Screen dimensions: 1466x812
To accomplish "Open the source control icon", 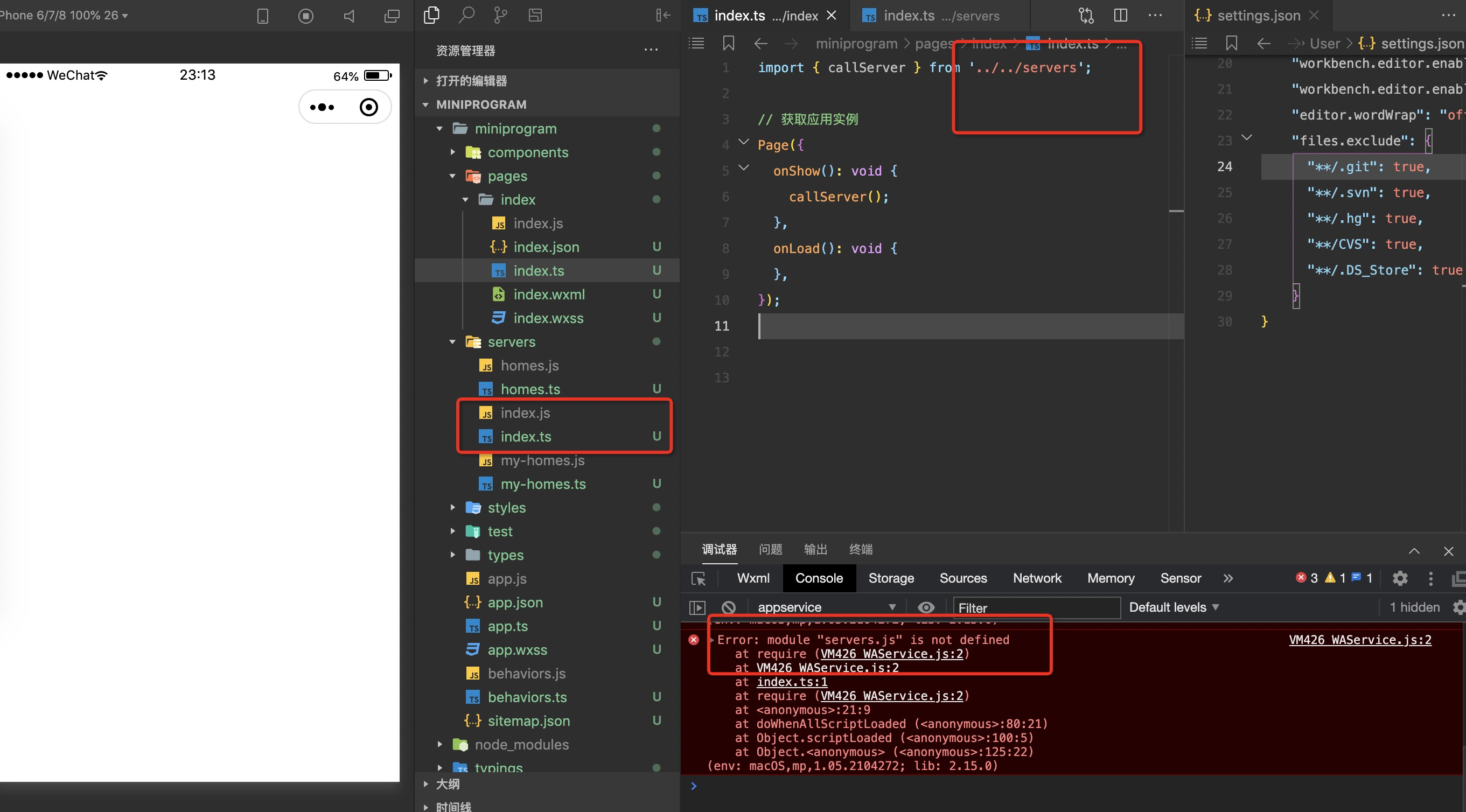I will (x=500, y=15).
